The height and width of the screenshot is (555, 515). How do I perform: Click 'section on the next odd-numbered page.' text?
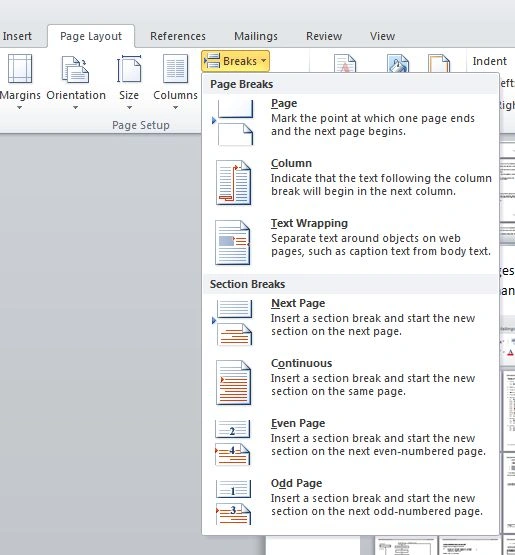[x=377, y=511]
